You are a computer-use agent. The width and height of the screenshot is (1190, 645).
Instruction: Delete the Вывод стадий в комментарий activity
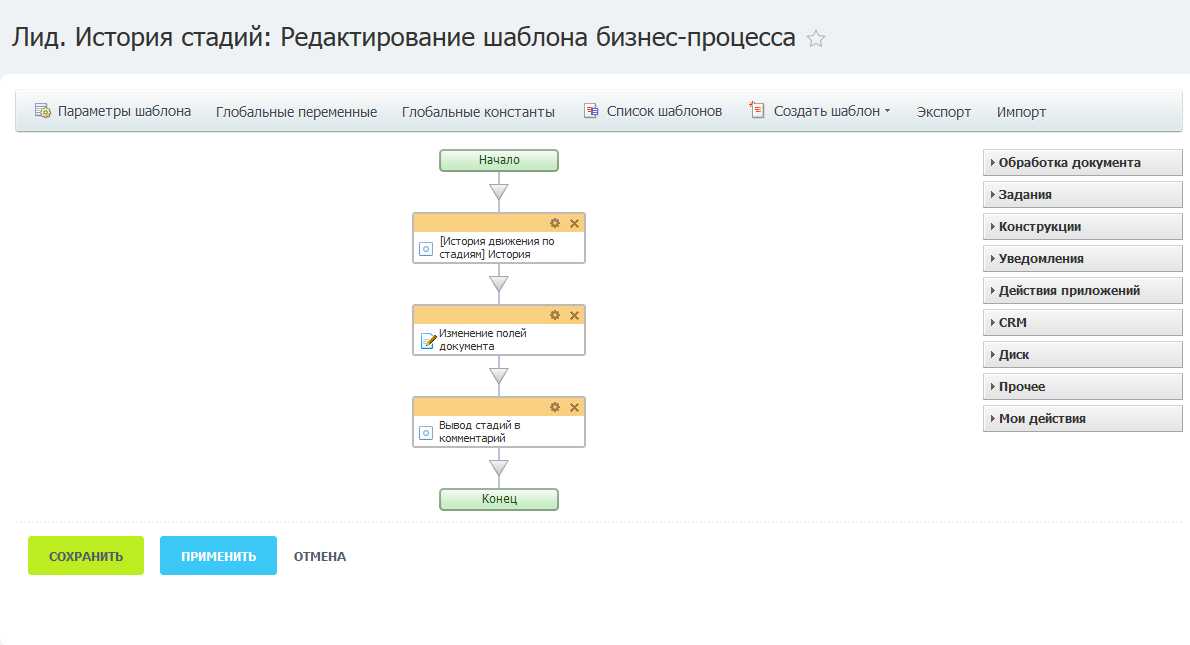coord(574,407)
